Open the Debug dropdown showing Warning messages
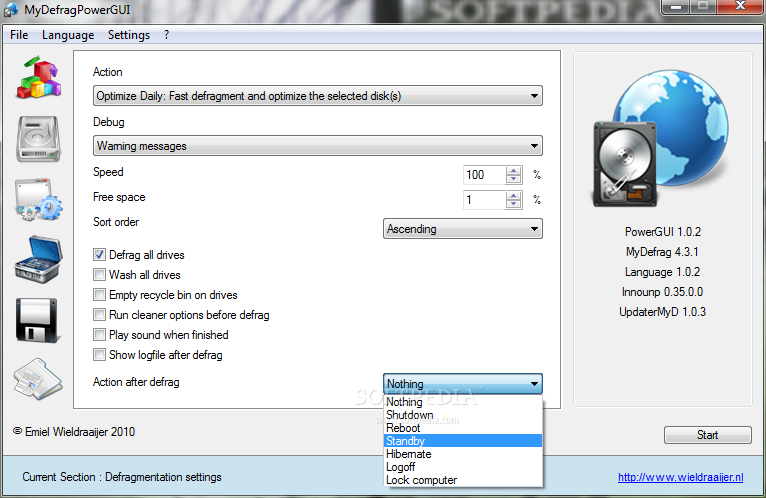The height and width of the screenshot is (498, 766). click(318, 146)
